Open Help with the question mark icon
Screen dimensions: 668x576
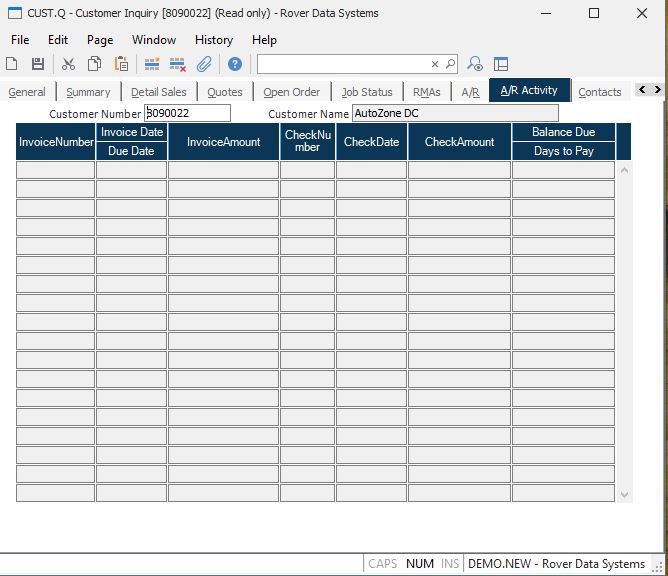(x=235, y=64)
